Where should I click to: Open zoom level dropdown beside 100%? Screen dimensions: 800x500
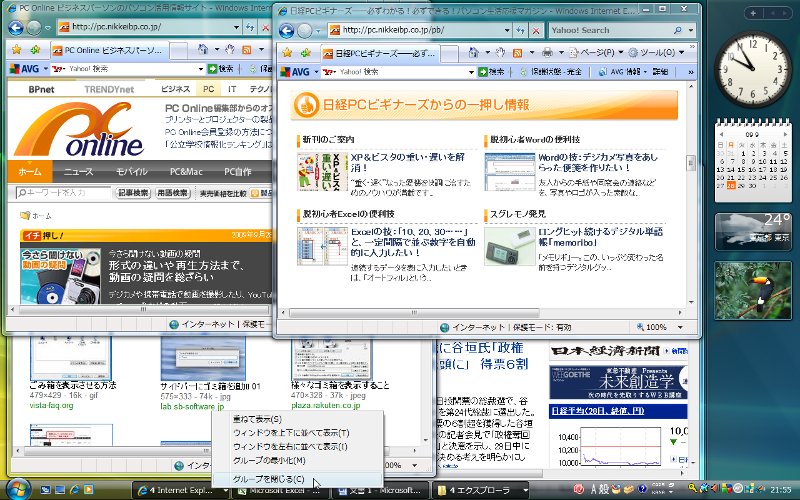pos(680,327)
